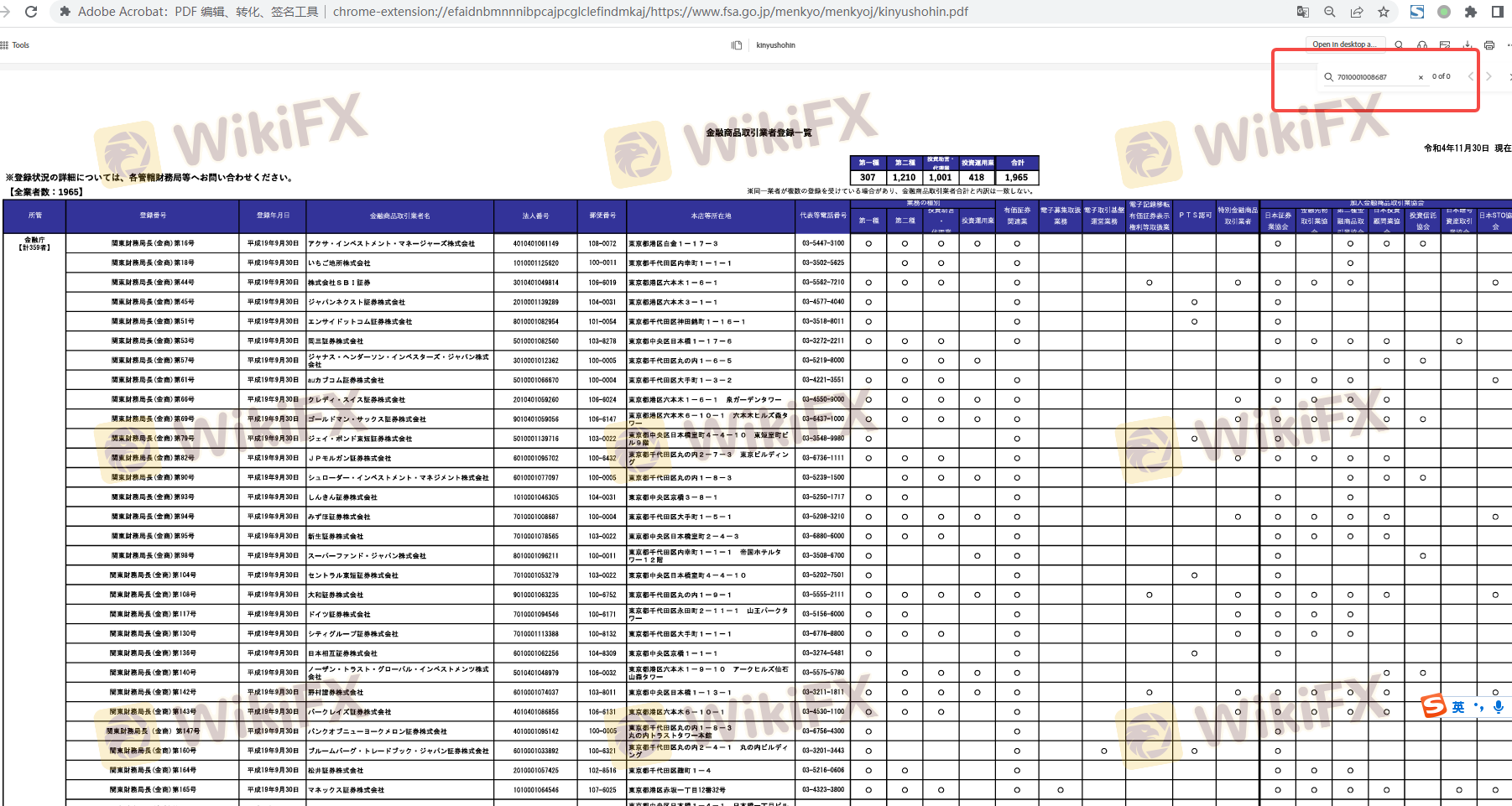Click the 本店等所在地 column header
Screen dimensions: 1512x806
click(711, 216)
